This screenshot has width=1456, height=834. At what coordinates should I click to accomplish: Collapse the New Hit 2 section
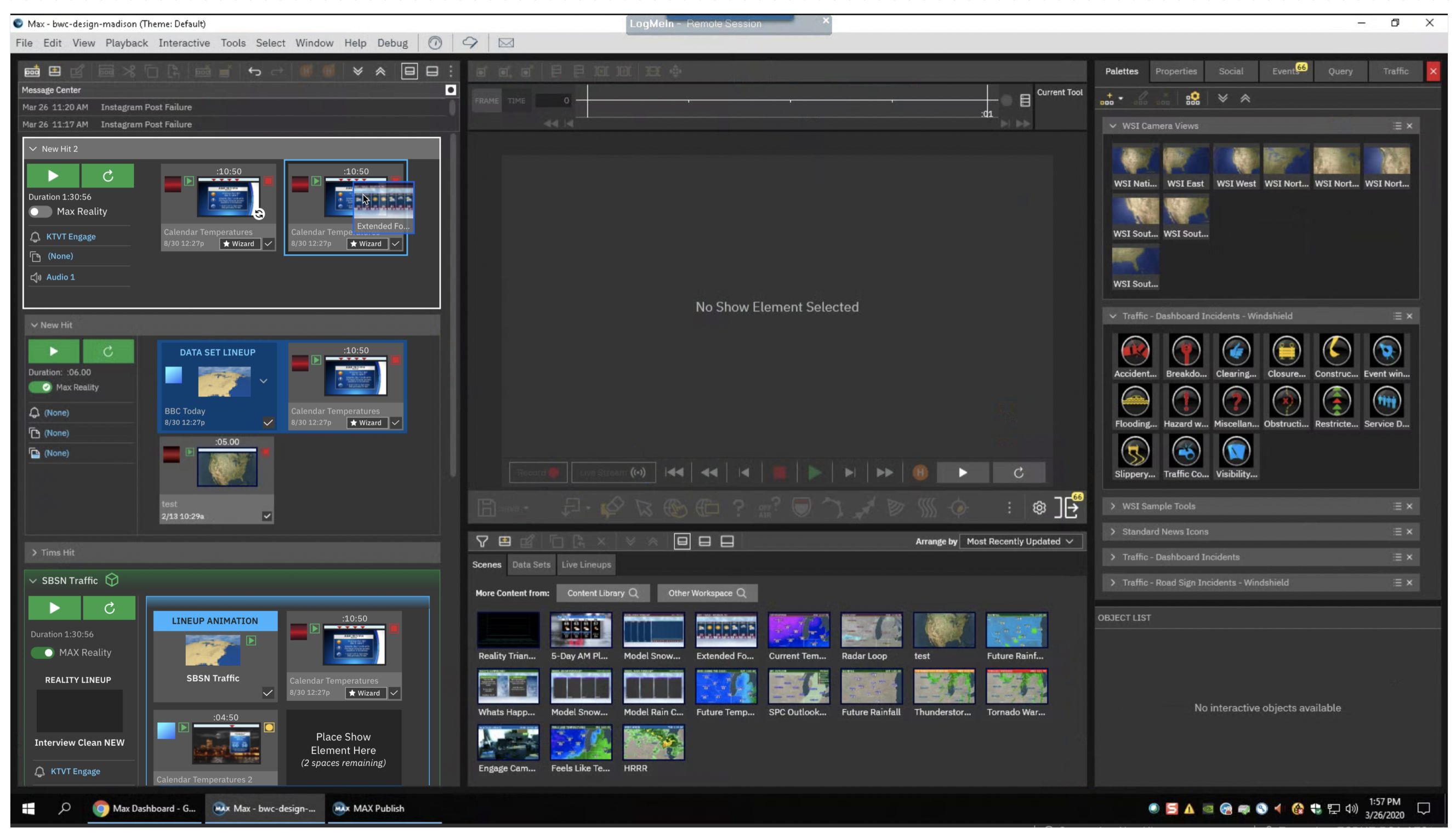pyautogui.click(x=33, y=148)
